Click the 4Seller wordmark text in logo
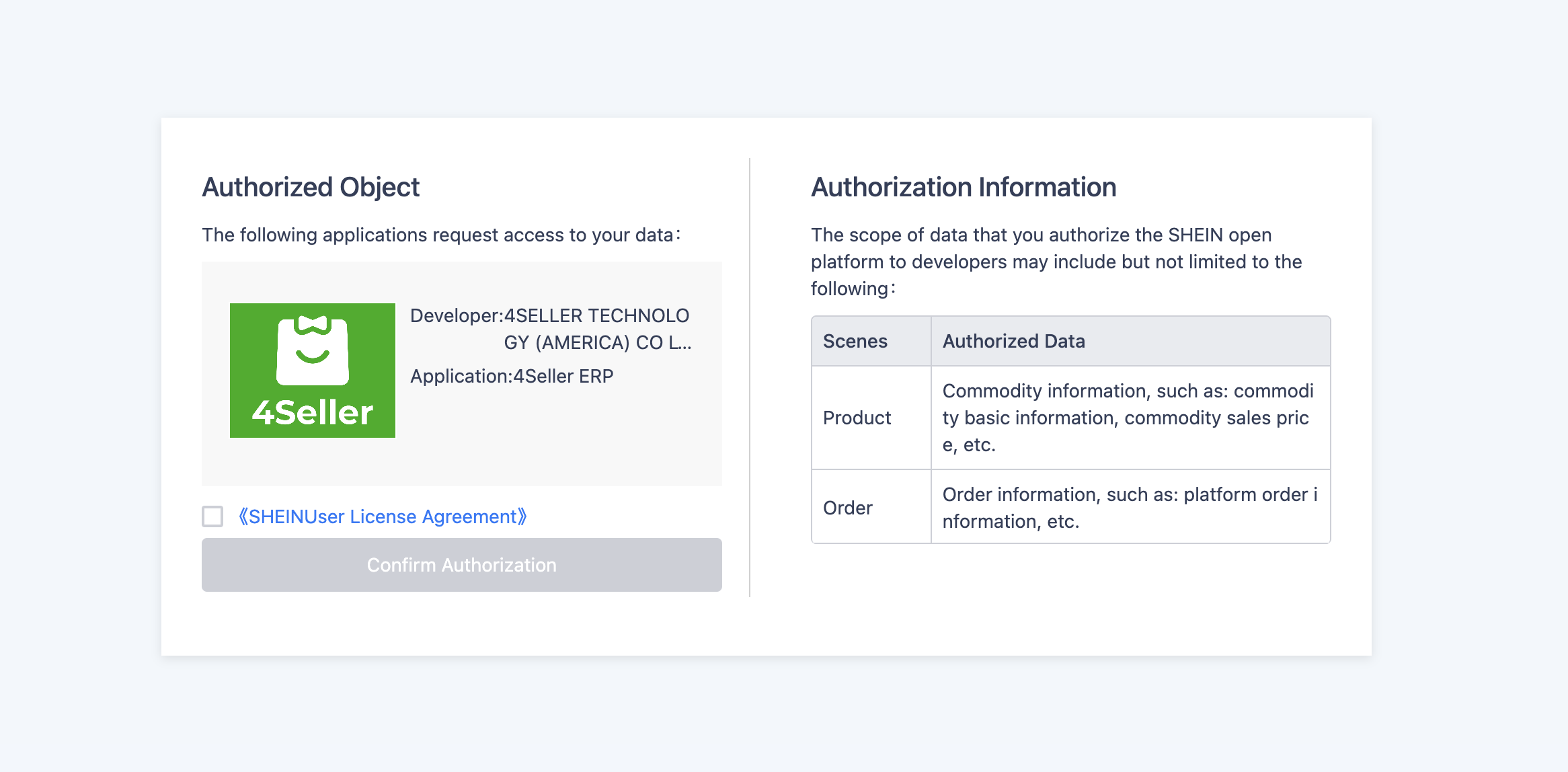The image size is (1568, 772). click(x=313, y=412)
